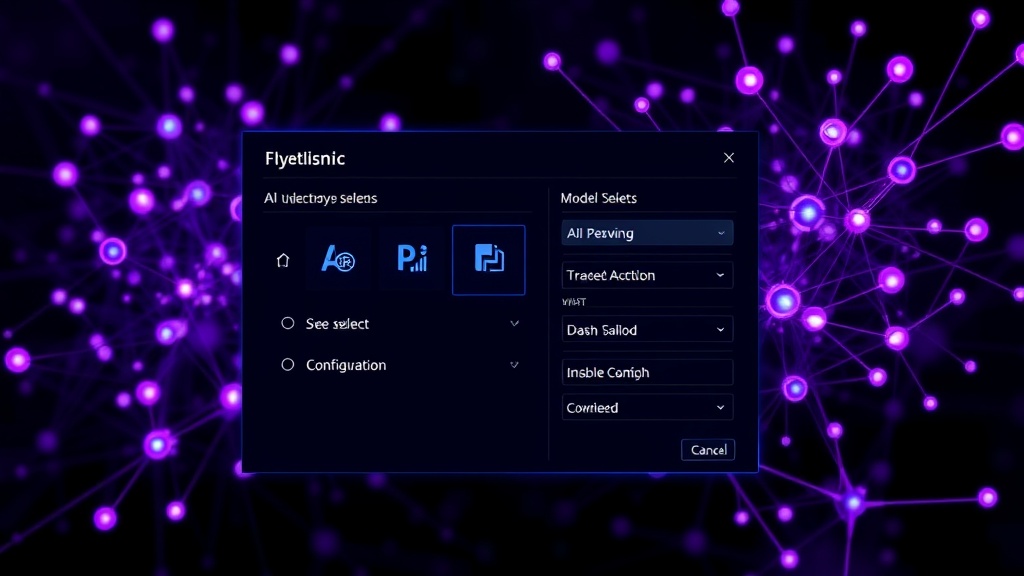Expand the 'See select' row chevron
Screen dimensions: 1024x576
[x=515, y=323]
